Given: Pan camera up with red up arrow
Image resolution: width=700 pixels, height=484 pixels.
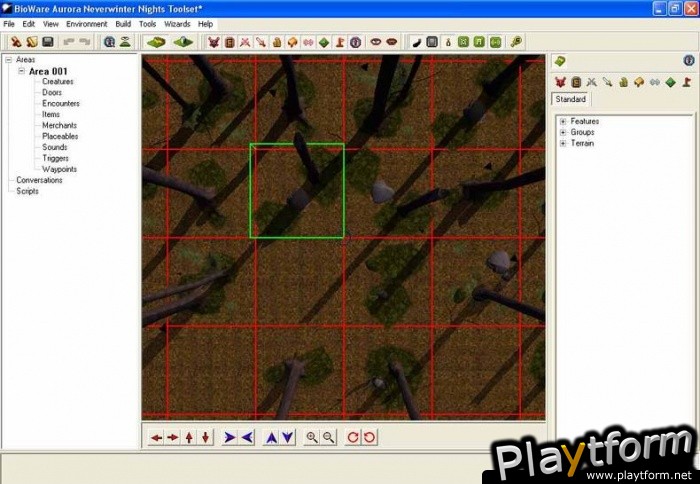Looking at the screenshot, I should pyautogui.click(x=189, y=438).
